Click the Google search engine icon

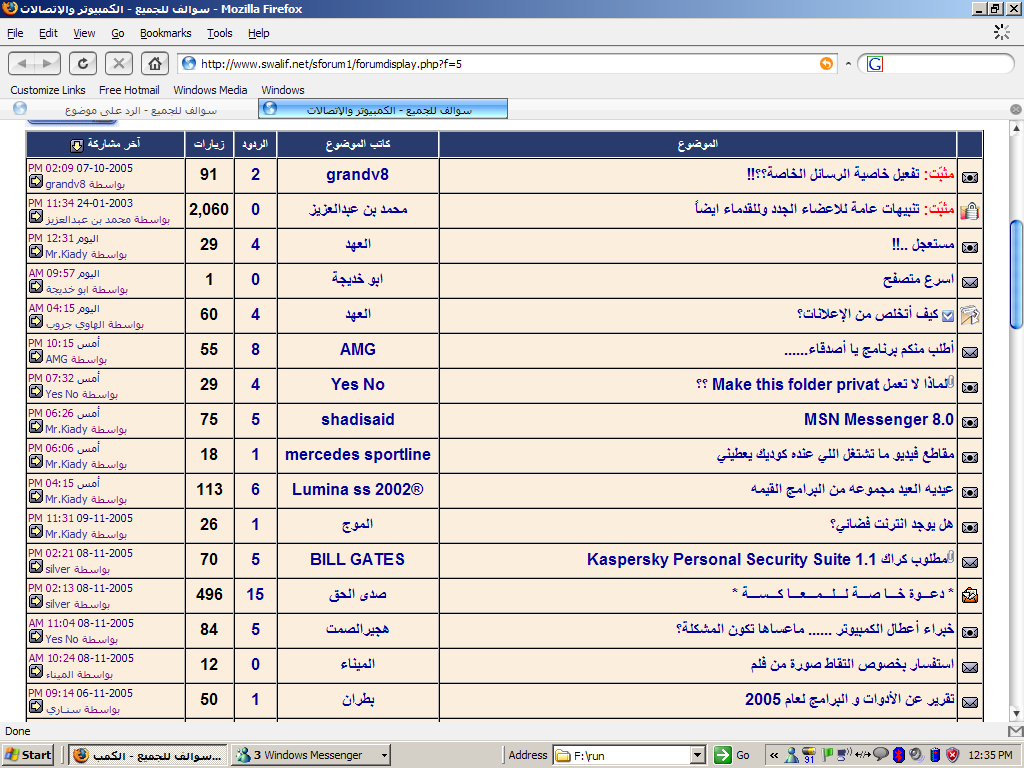875,63
